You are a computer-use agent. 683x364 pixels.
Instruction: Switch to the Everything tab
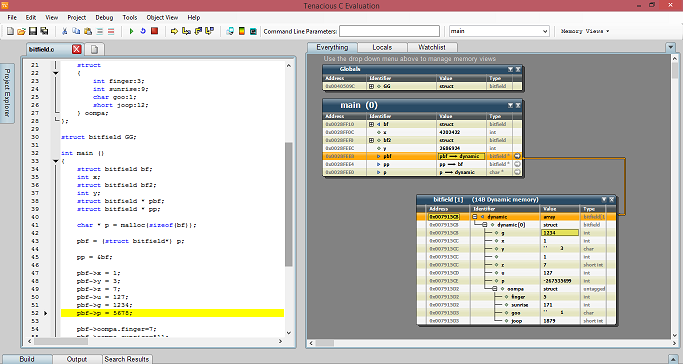(332, 47)
